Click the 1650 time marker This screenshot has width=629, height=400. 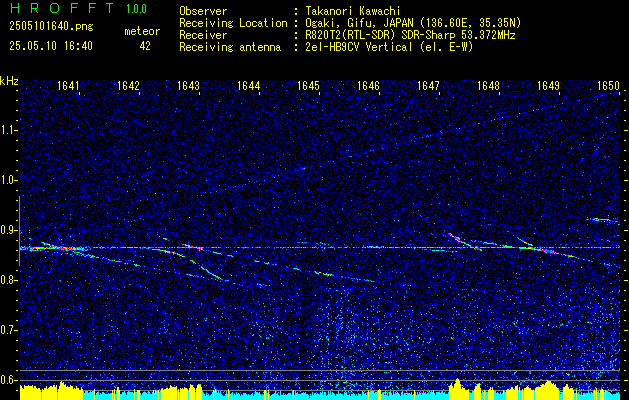point(609,85)
